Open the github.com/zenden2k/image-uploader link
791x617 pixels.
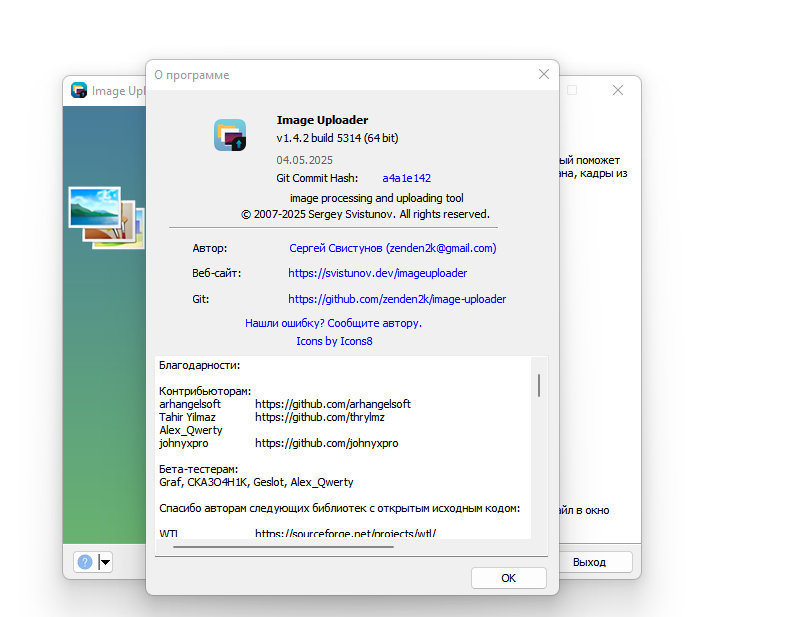[397, 299]
